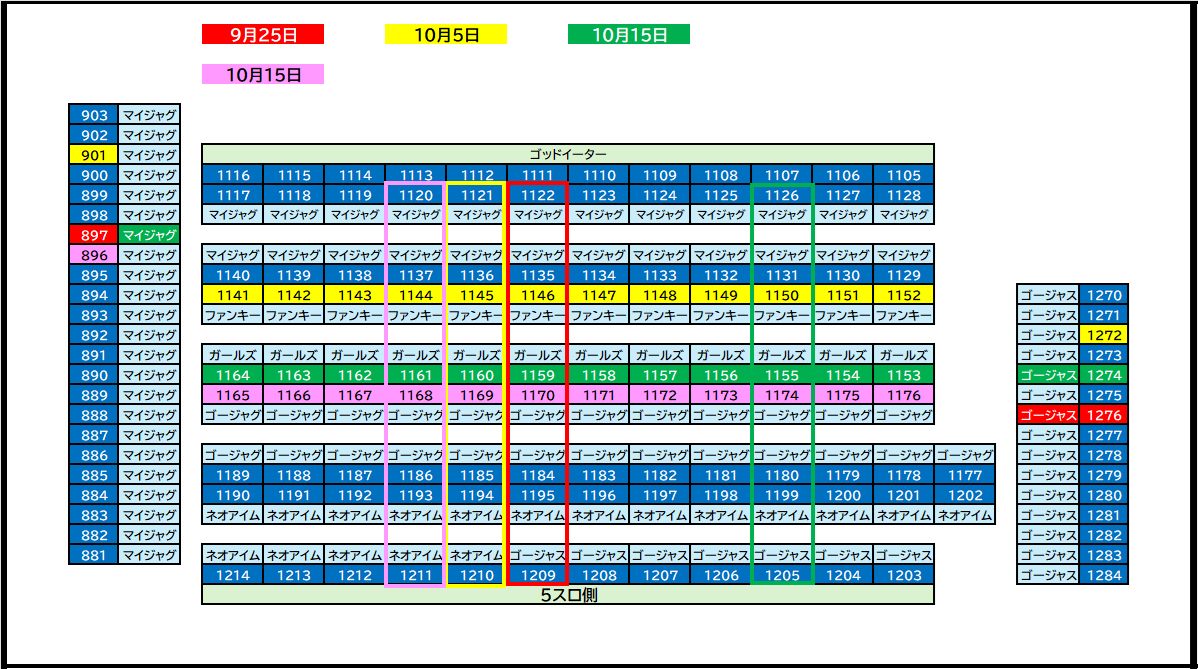Expand the red-outlined column at seat 1122
This screenshot has height=669, width=1198.
[x=536, y=195]
